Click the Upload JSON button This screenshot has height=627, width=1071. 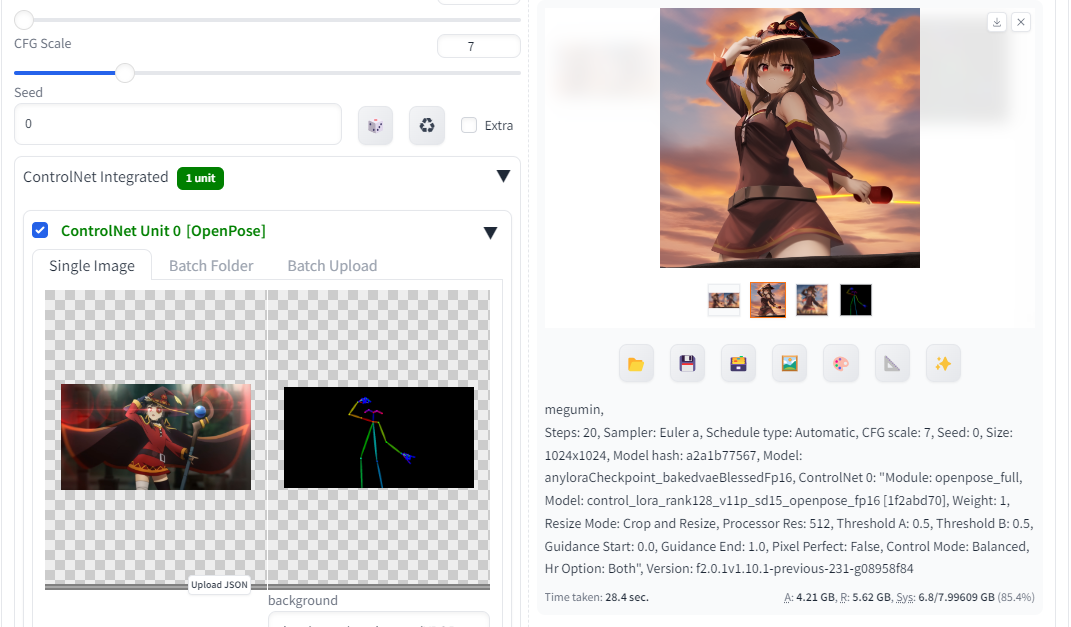219,585
